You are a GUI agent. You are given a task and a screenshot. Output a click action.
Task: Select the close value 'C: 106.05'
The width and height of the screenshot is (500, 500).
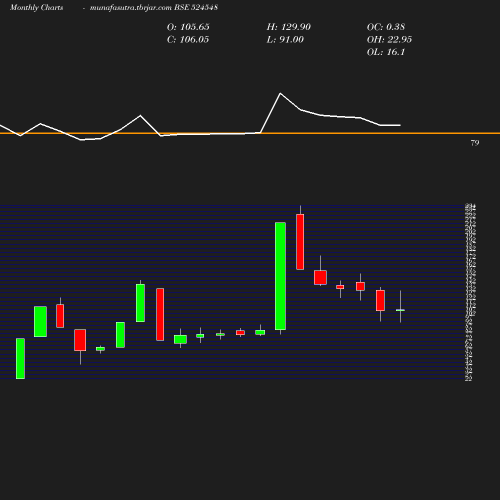tap(188, 40)
